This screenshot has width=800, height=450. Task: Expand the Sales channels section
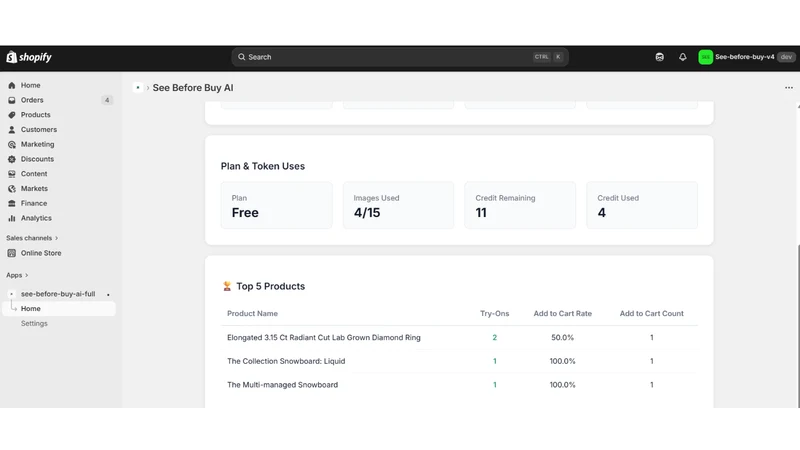[x=32, y=238]
